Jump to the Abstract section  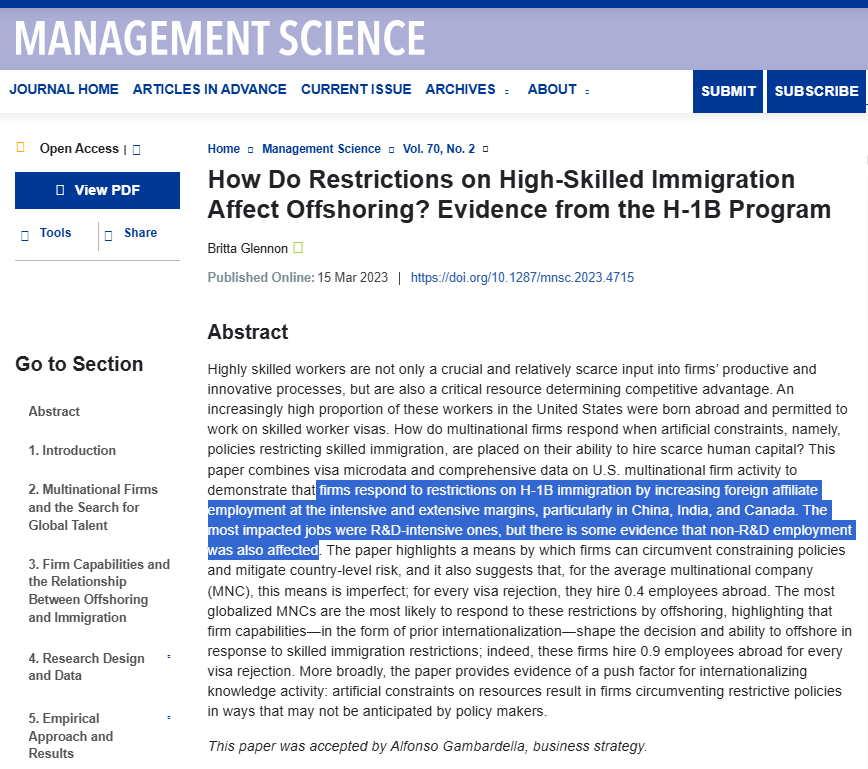click(x=54, y=411)
